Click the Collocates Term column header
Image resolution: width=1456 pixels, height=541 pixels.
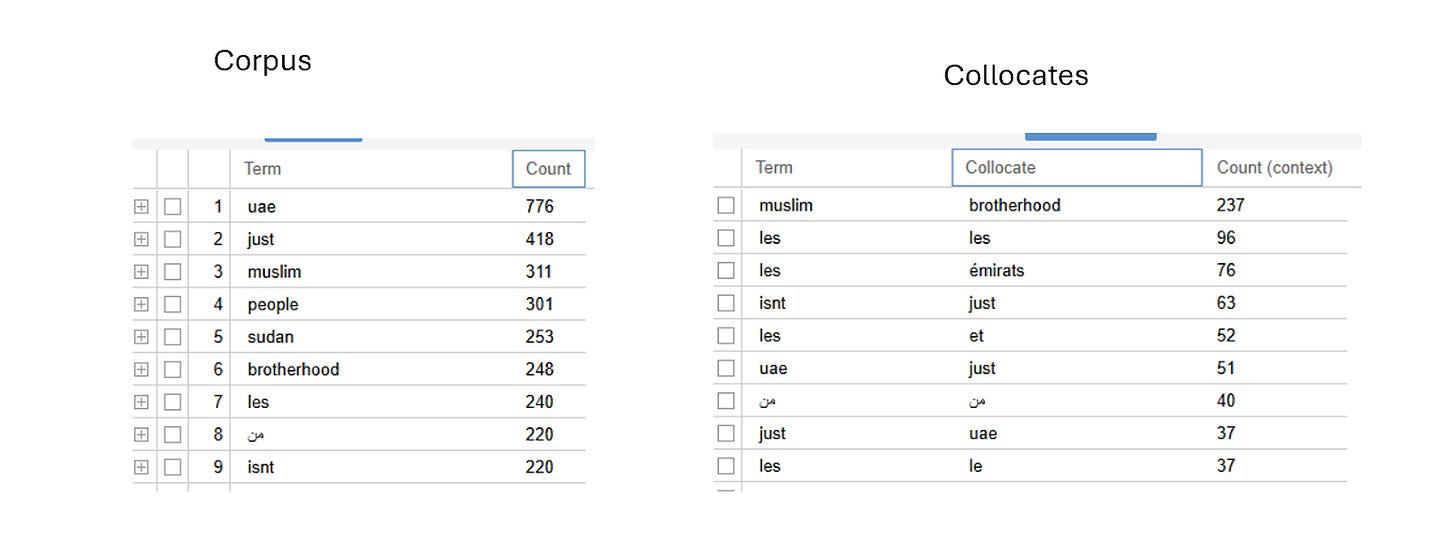[774, 168]
